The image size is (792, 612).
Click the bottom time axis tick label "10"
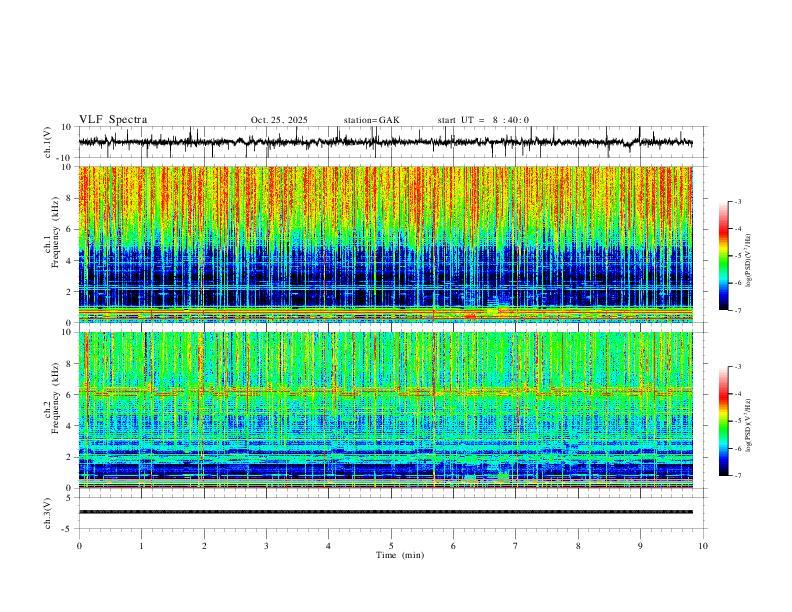703,546
